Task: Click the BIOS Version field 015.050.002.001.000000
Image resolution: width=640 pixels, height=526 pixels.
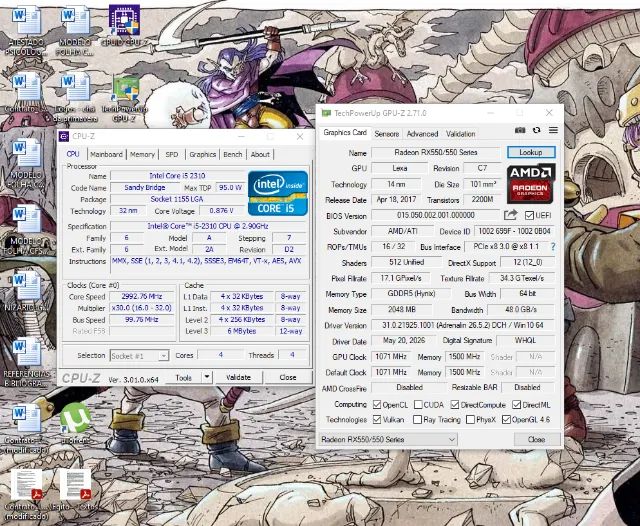Action: pyautogui.click(x=436, y=215)
